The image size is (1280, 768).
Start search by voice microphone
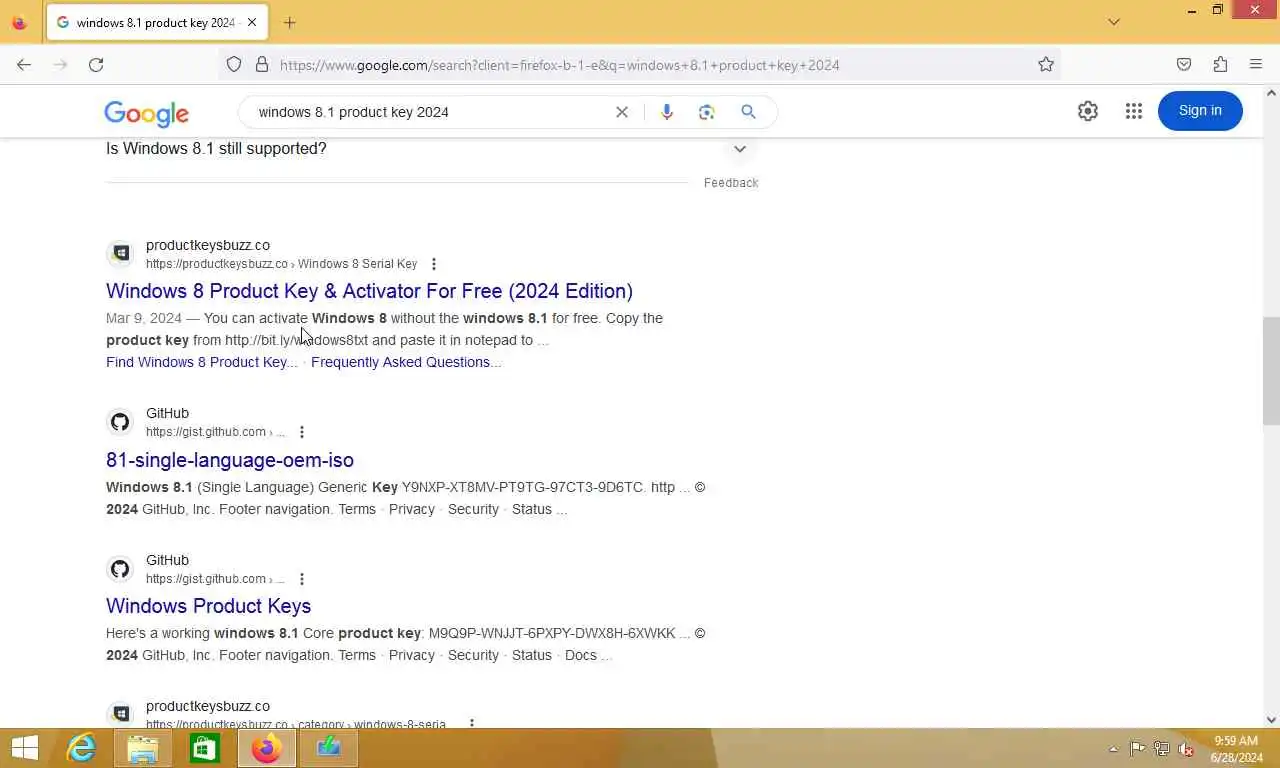(x=667, y=112)
